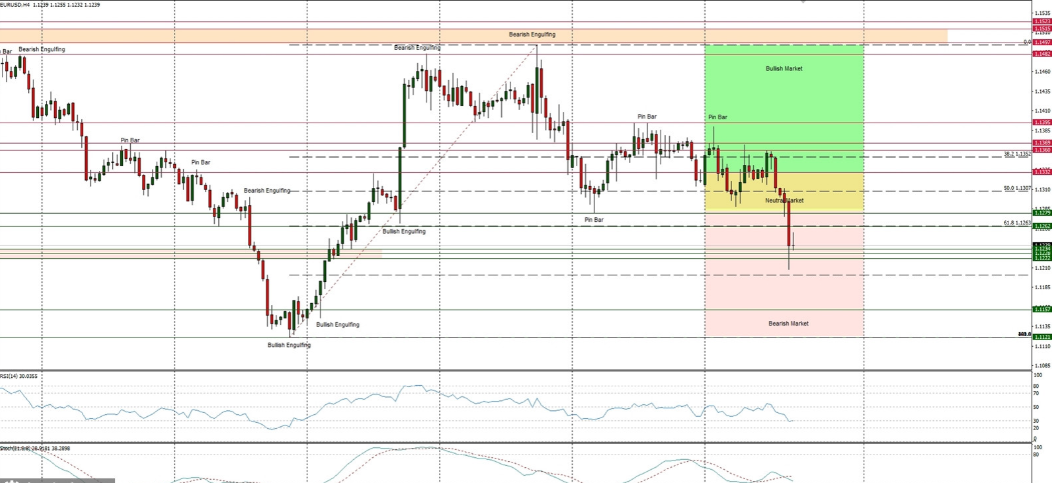This screenshot has height=483, width=1052.
Task: Select the red 1.1482 price tag
Action: [x=1041, y=54]
